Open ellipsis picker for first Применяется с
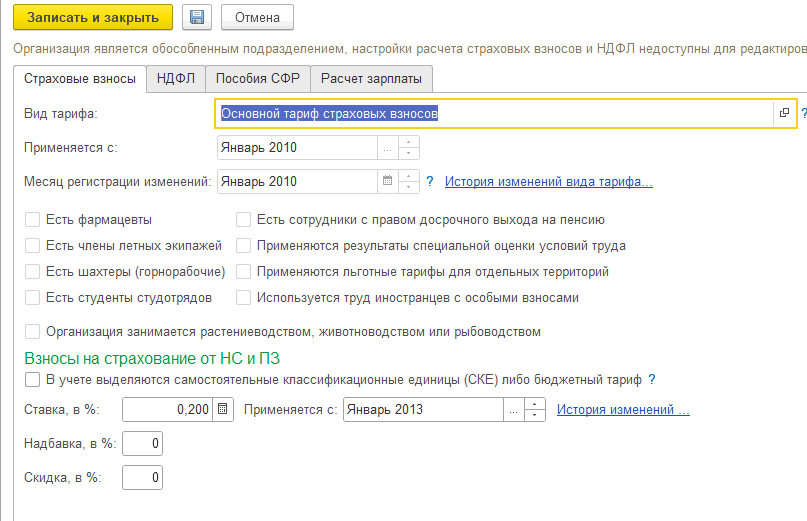This screenshot has width=807, height=521. [x=388, y=148]
